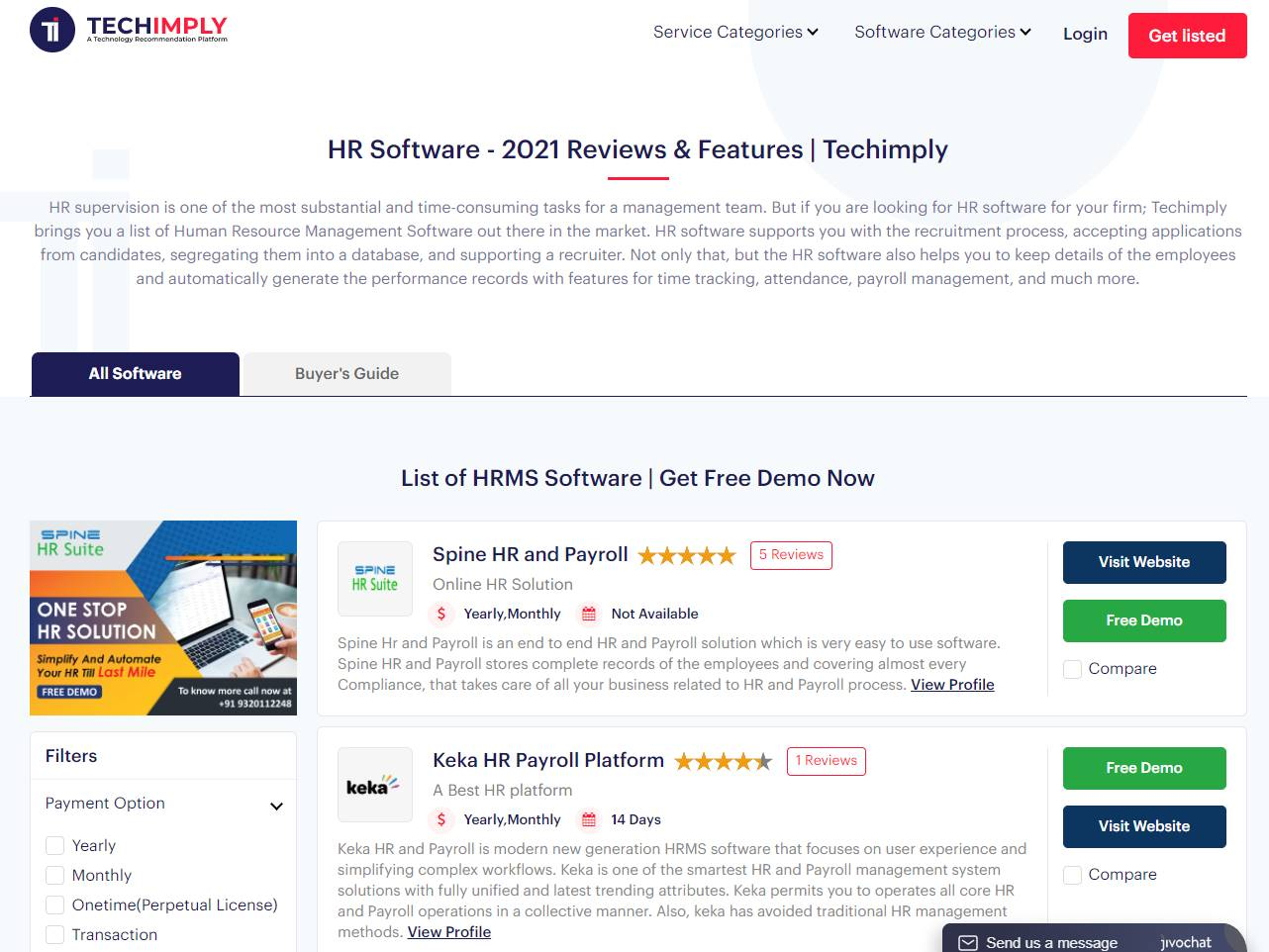The width and height of the screenshot is (1269, 952).
Task: Tick Compare for Keka HR Payroll Platform
Action: click(1072, 875)
